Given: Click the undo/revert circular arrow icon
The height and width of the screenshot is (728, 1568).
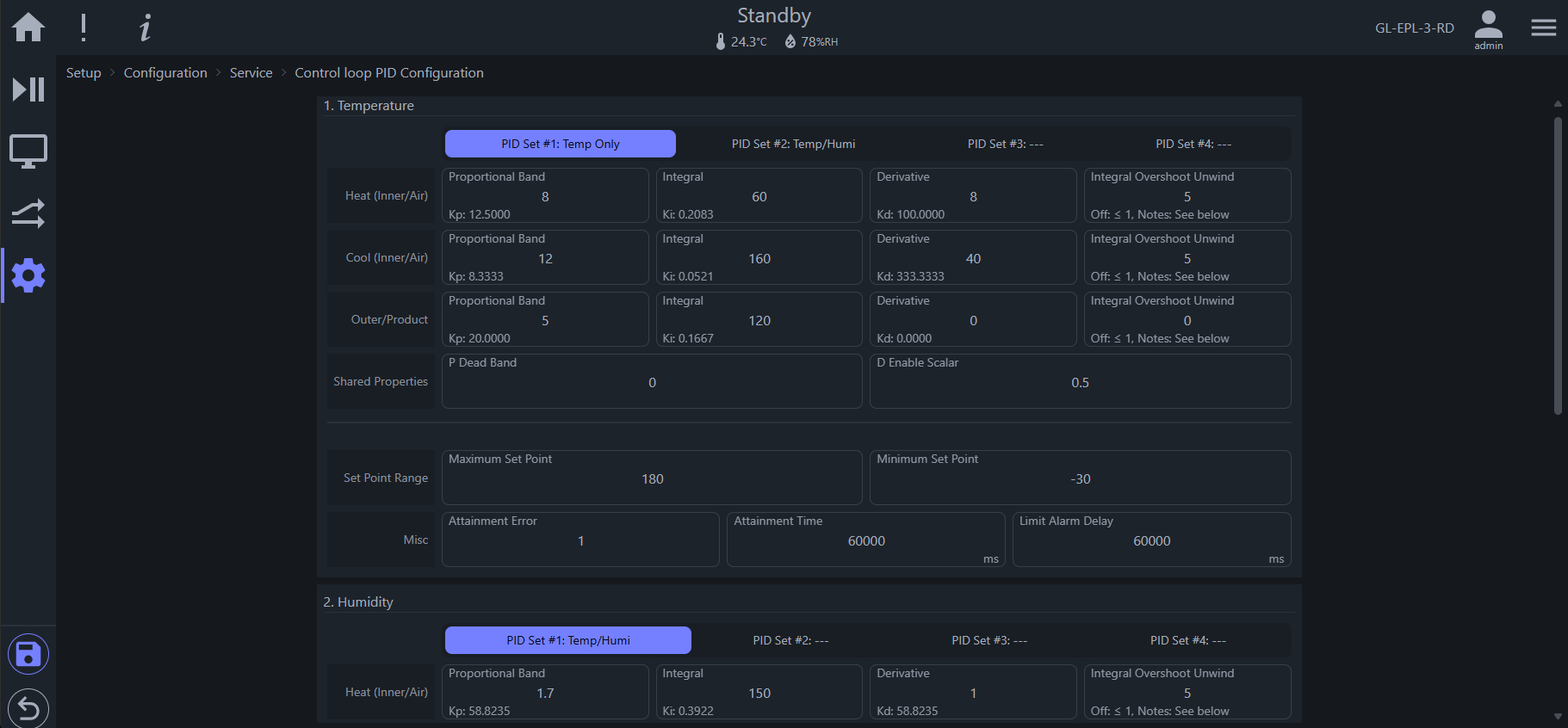Looking at the screenshot, I should 28,708.
